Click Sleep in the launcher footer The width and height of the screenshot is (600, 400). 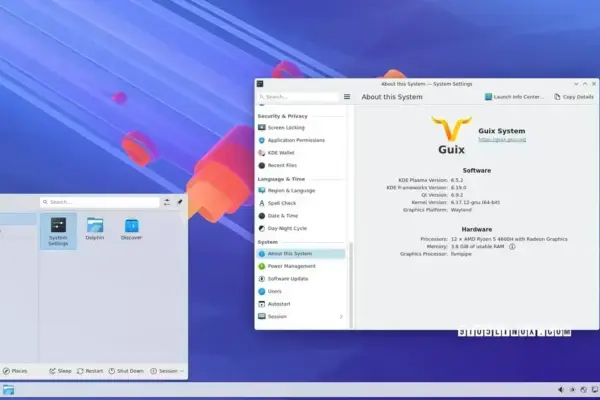pos(60,371)
